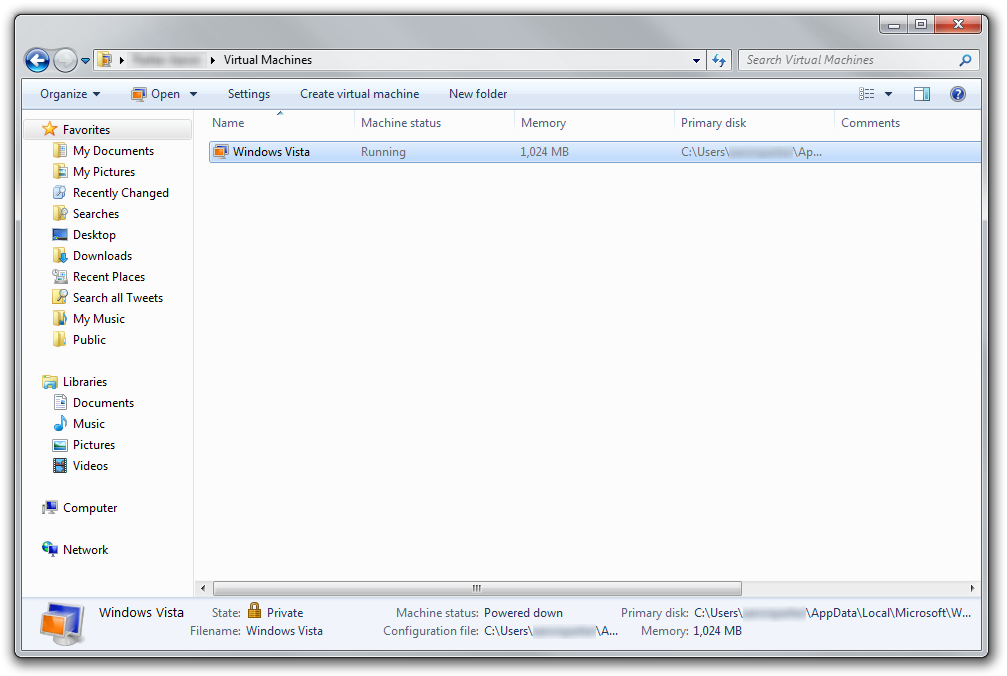Open the Pictures library
Screen dimensions: 1007x676
click(94, 445)
